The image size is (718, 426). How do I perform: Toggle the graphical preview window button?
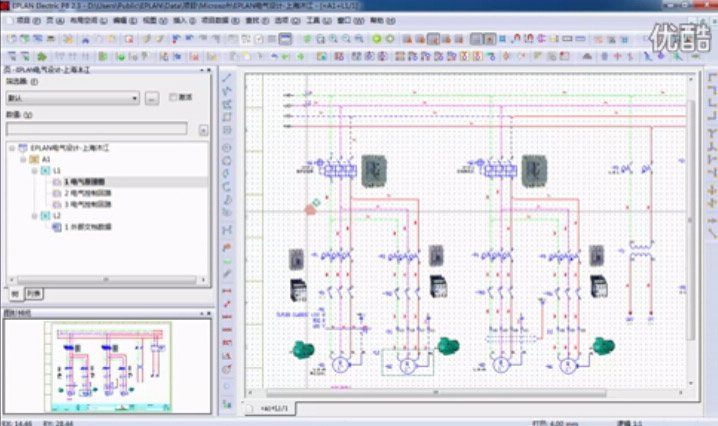285,39
